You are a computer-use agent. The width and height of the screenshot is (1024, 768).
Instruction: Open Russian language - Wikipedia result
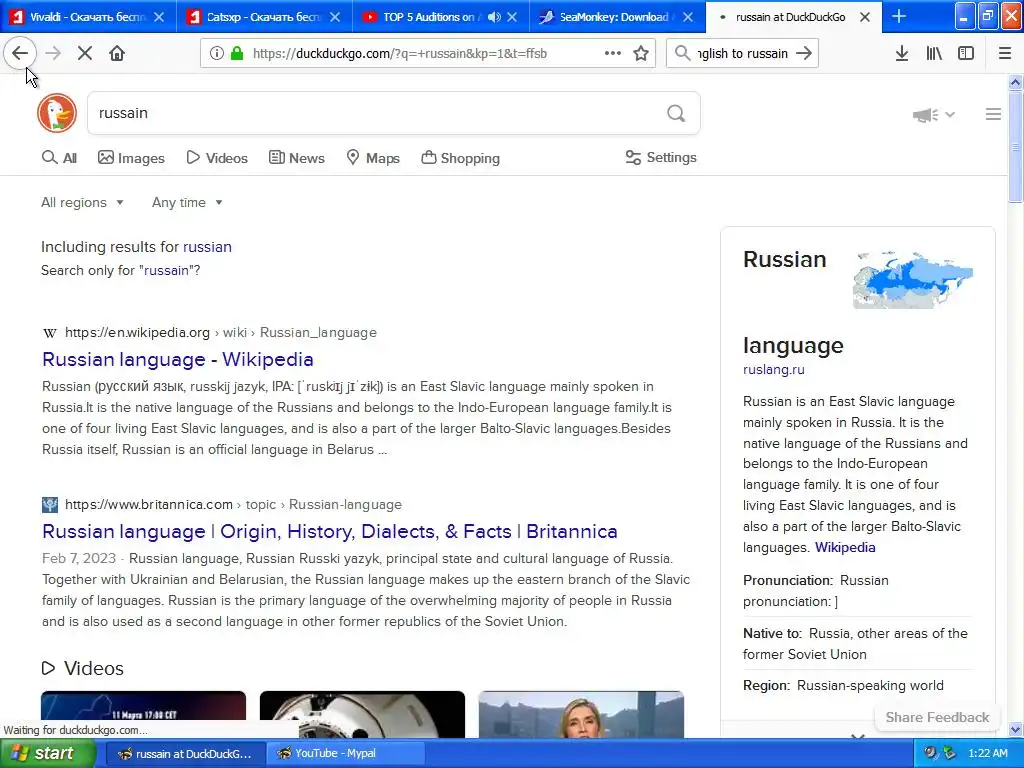coord(178,359)
